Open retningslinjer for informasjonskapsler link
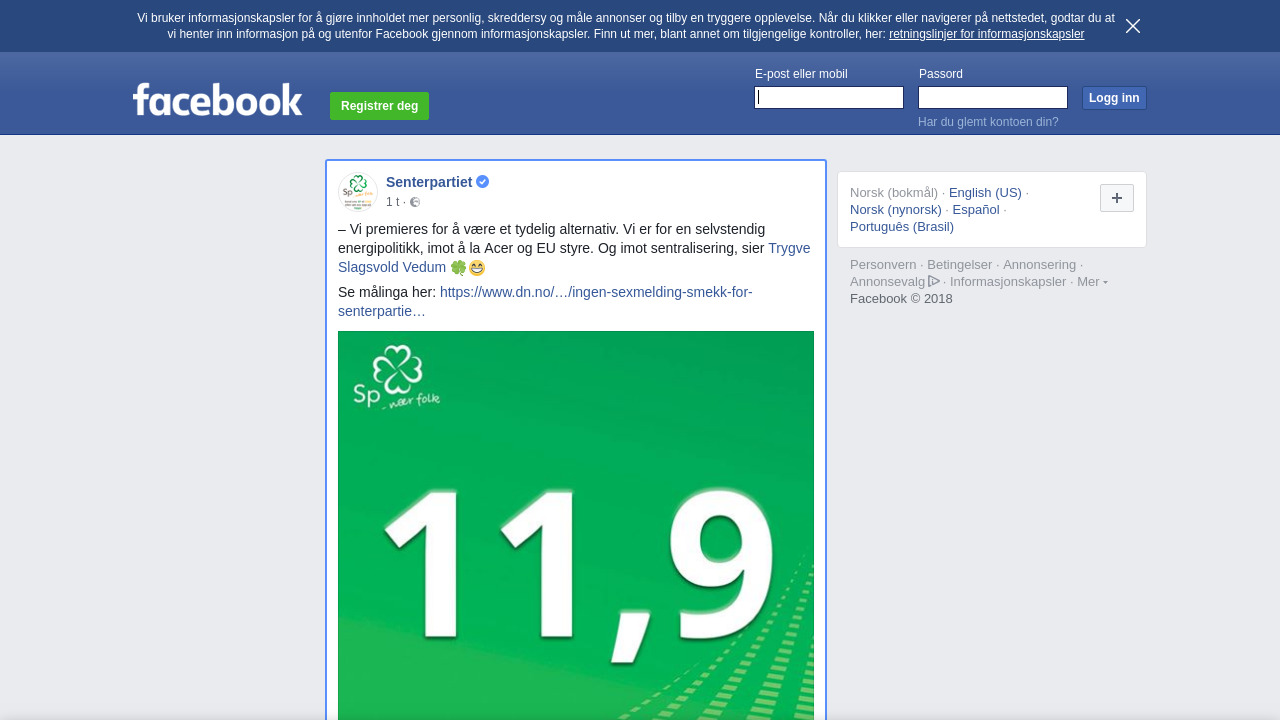This screenshot has width=1280, height=720. pos(986,34)
